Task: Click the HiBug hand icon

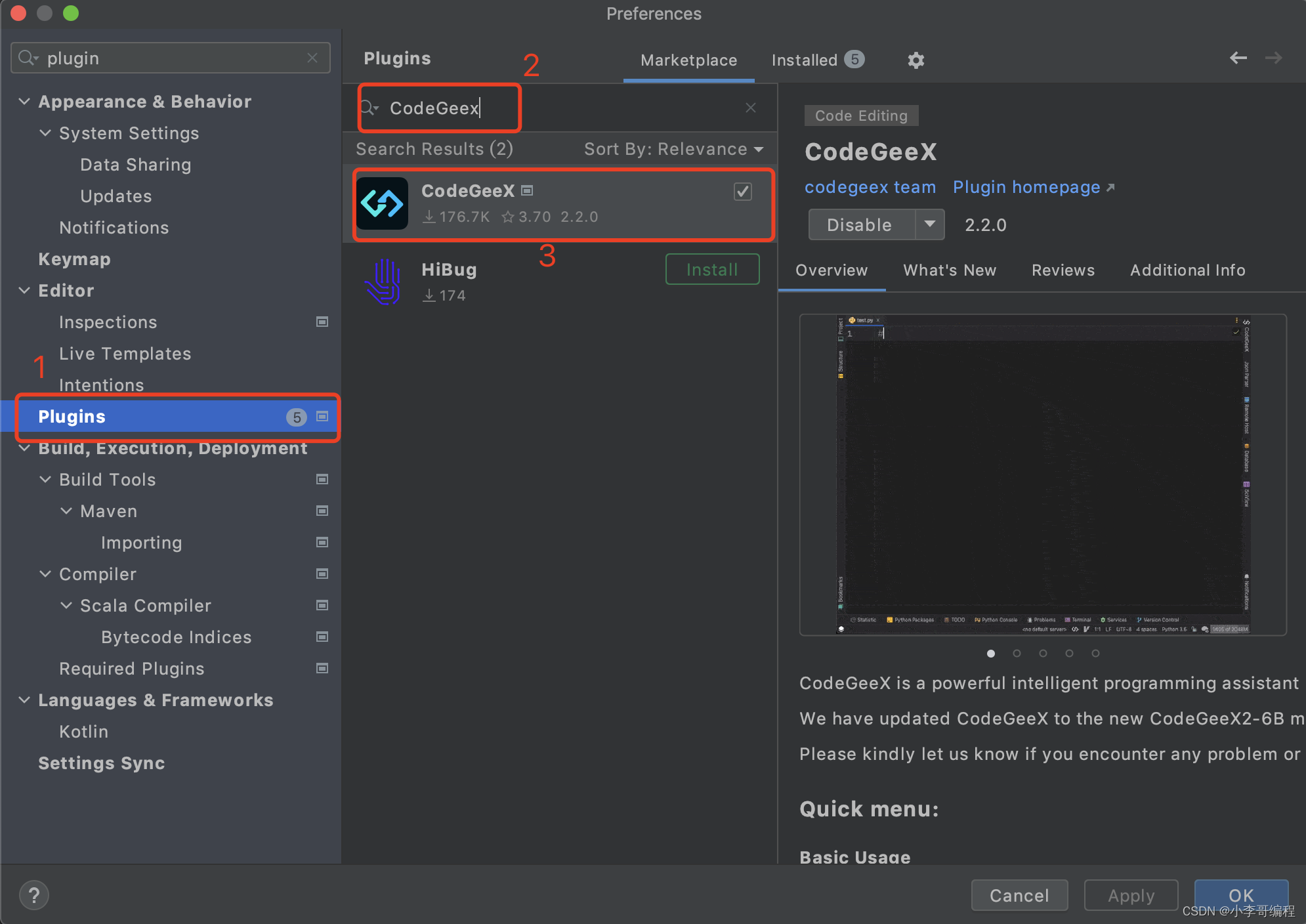Action: [383, 282]
